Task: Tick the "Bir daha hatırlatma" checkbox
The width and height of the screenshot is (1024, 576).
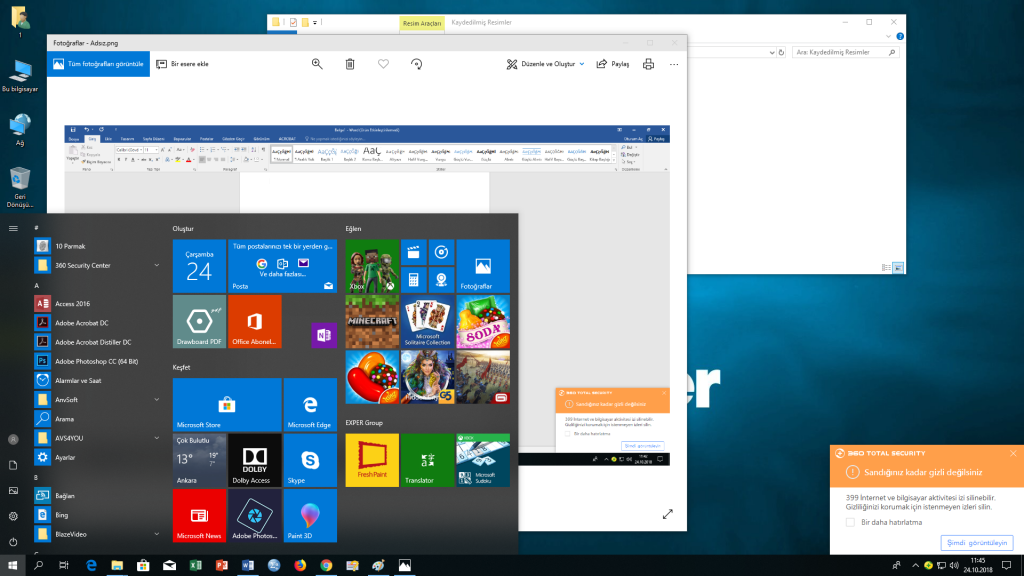Action: point(851,522)
